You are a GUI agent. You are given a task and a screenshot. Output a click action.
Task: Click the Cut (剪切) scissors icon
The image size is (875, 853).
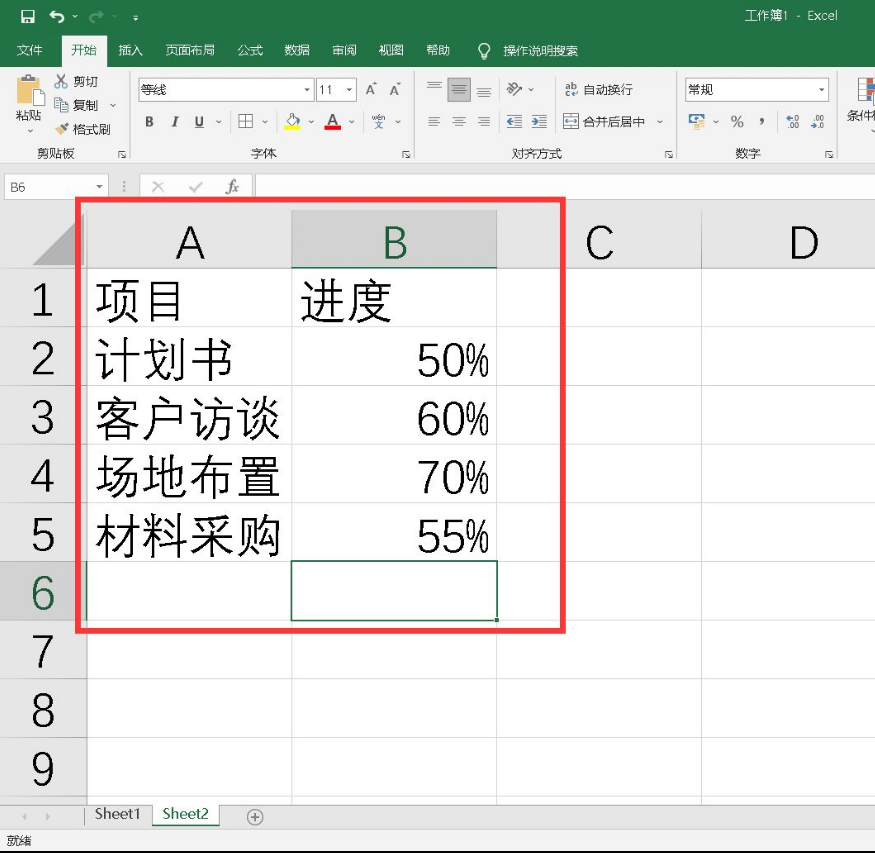(61, 82)
